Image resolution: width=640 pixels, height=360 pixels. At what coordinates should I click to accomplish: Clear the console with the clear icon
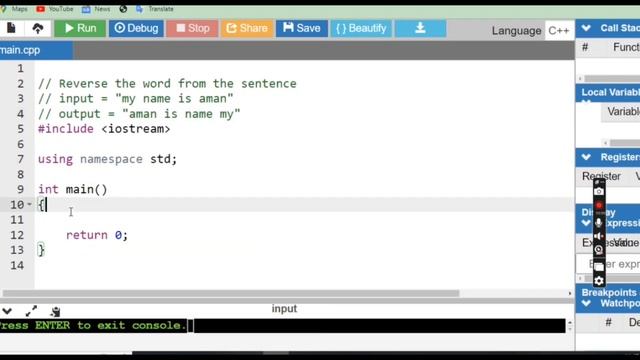[x=55, y=312]
